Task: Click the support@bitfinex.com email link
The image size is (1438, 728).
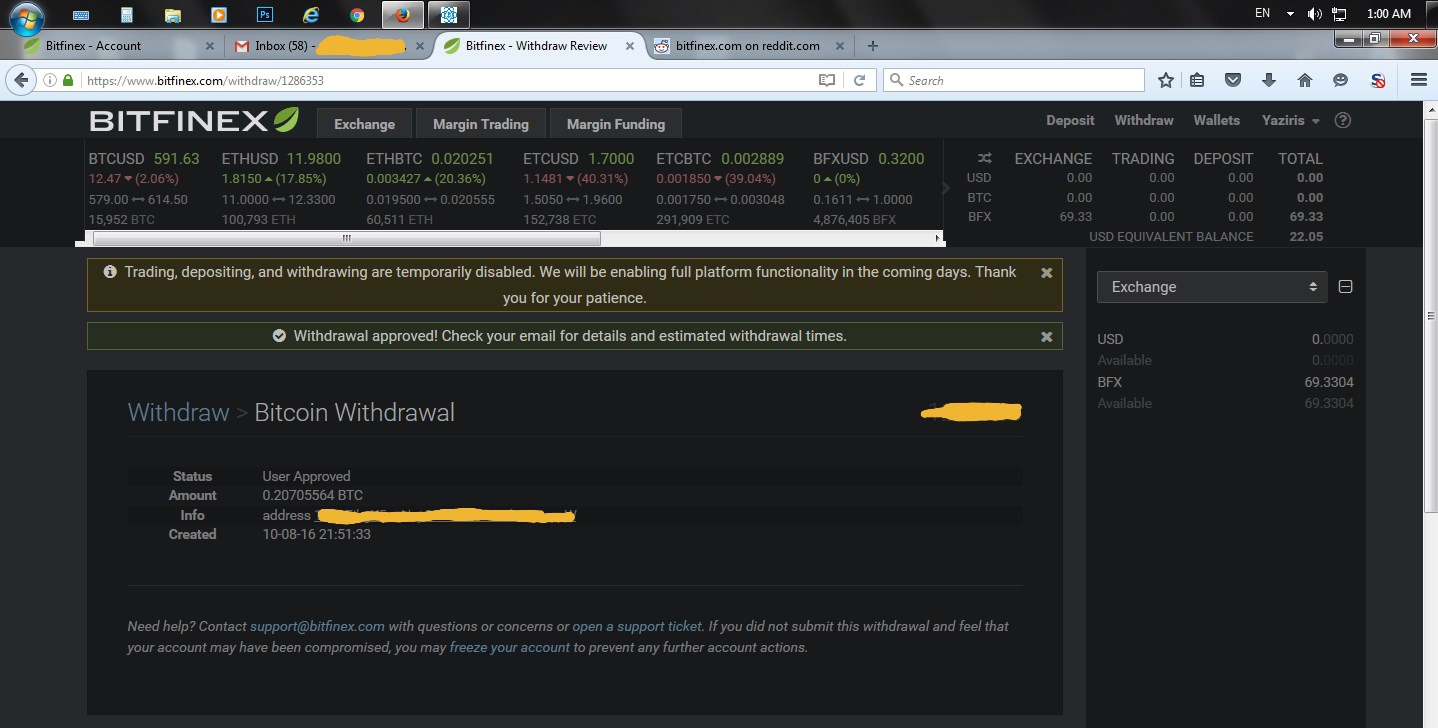Action: pyautogui.click(x=317, y=626)
